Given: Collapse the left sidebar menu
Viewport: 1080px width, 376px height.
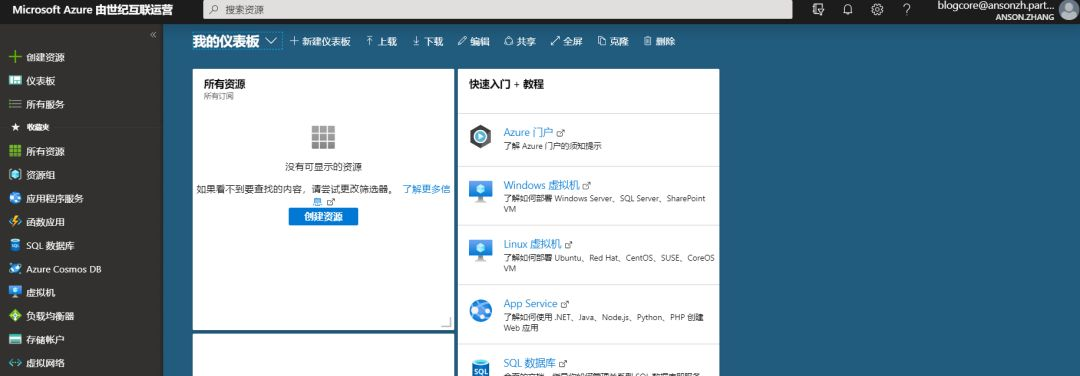Looking at the screenshot, I should 153,34.
